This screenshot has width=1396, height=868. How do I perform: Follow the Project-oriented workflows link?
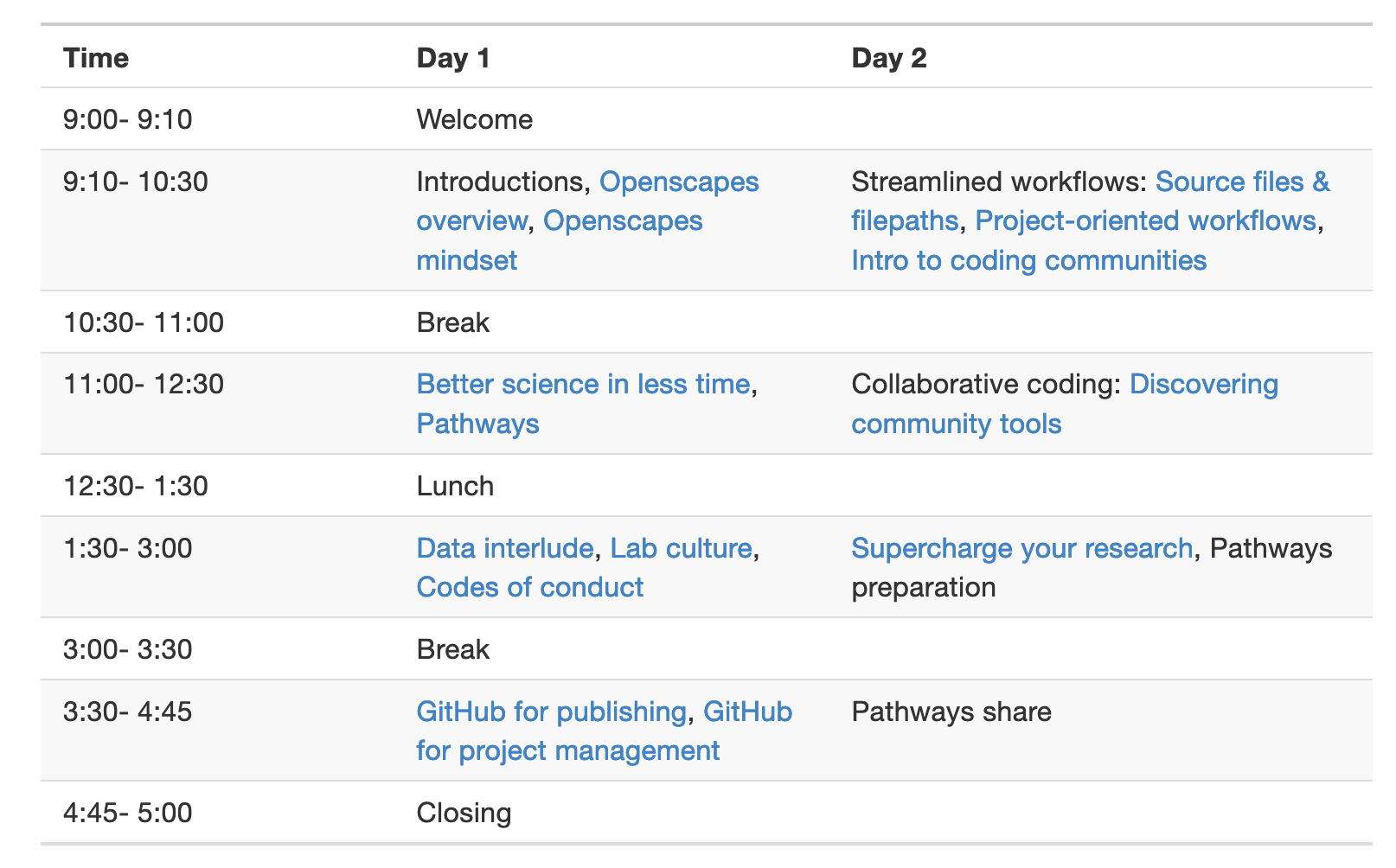tap(1144, 221)
